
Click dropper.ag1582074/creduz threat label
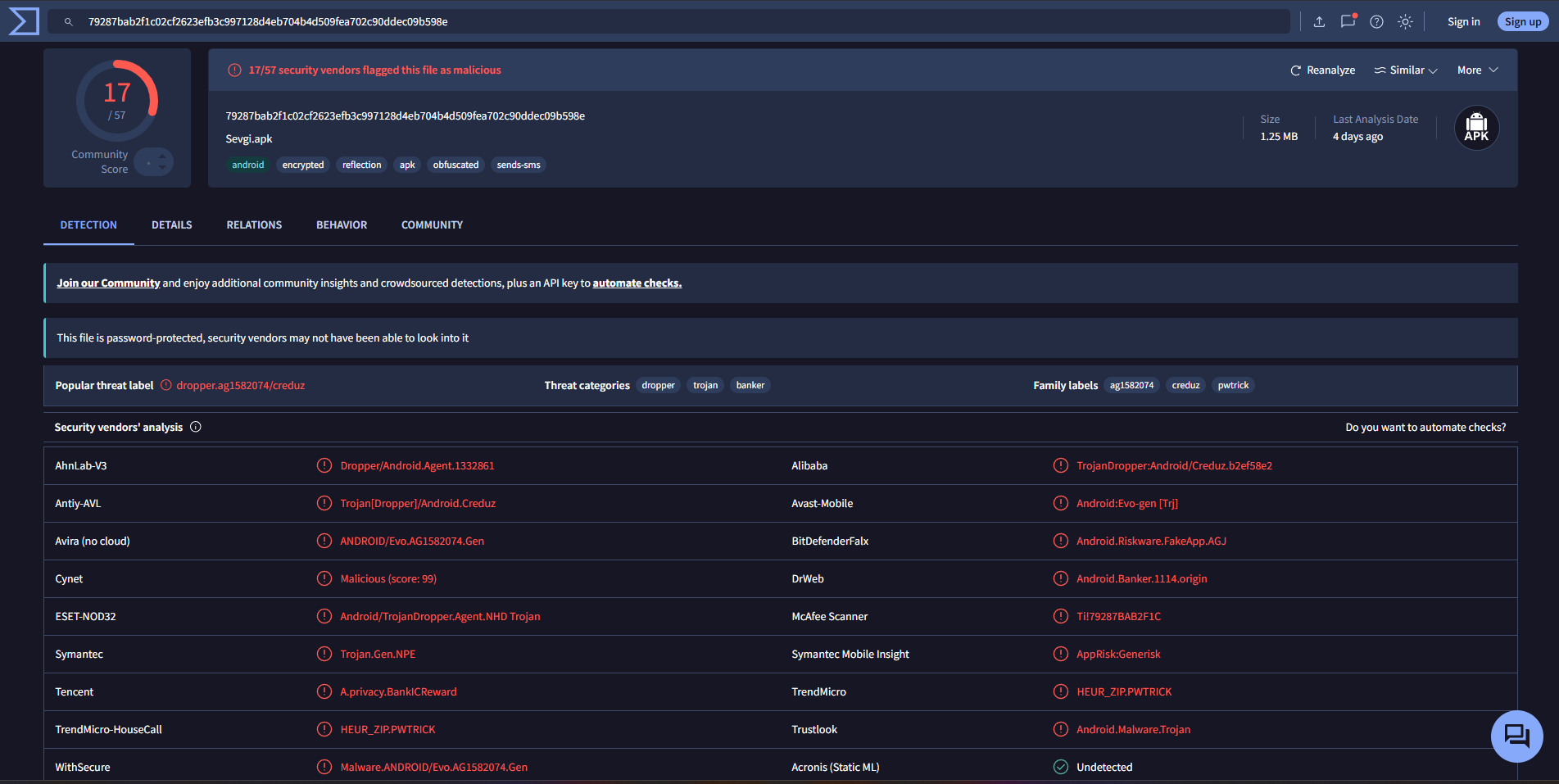pyautogui.click(x=241, y=385)
